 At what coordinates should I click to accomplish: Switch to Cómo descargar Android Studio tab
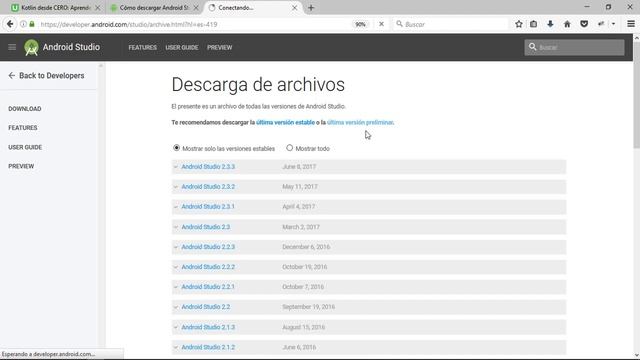154,8
